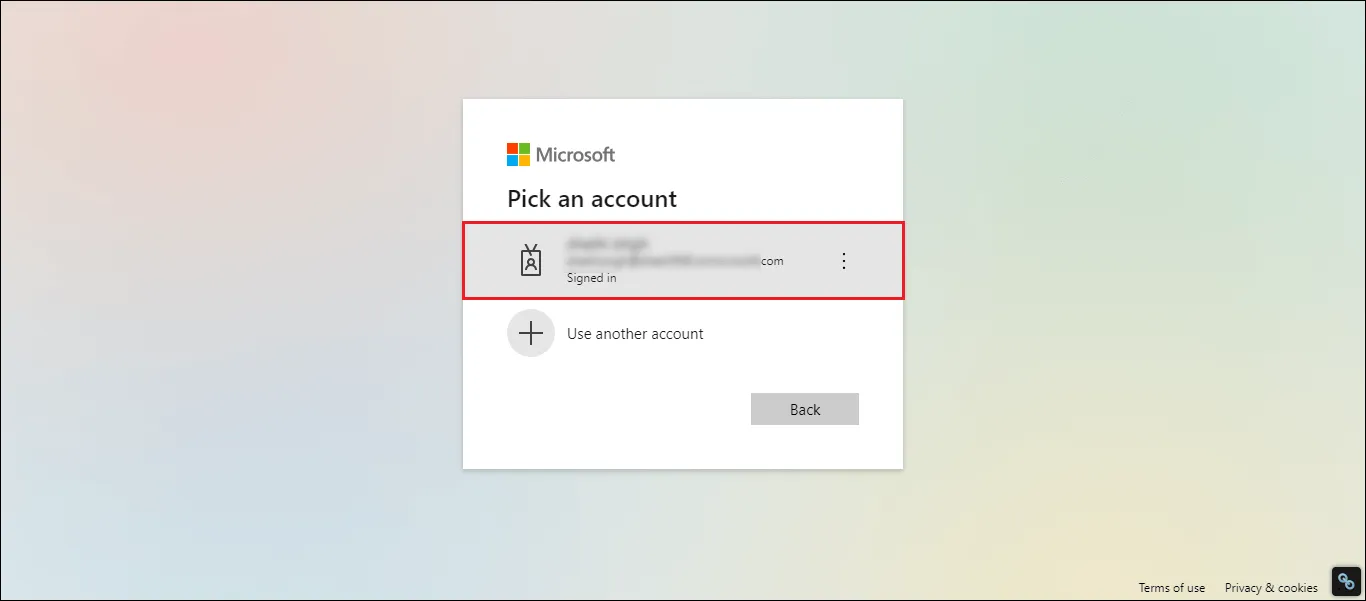
Task: Choose Use another account
Action: [x=683, y=334]
